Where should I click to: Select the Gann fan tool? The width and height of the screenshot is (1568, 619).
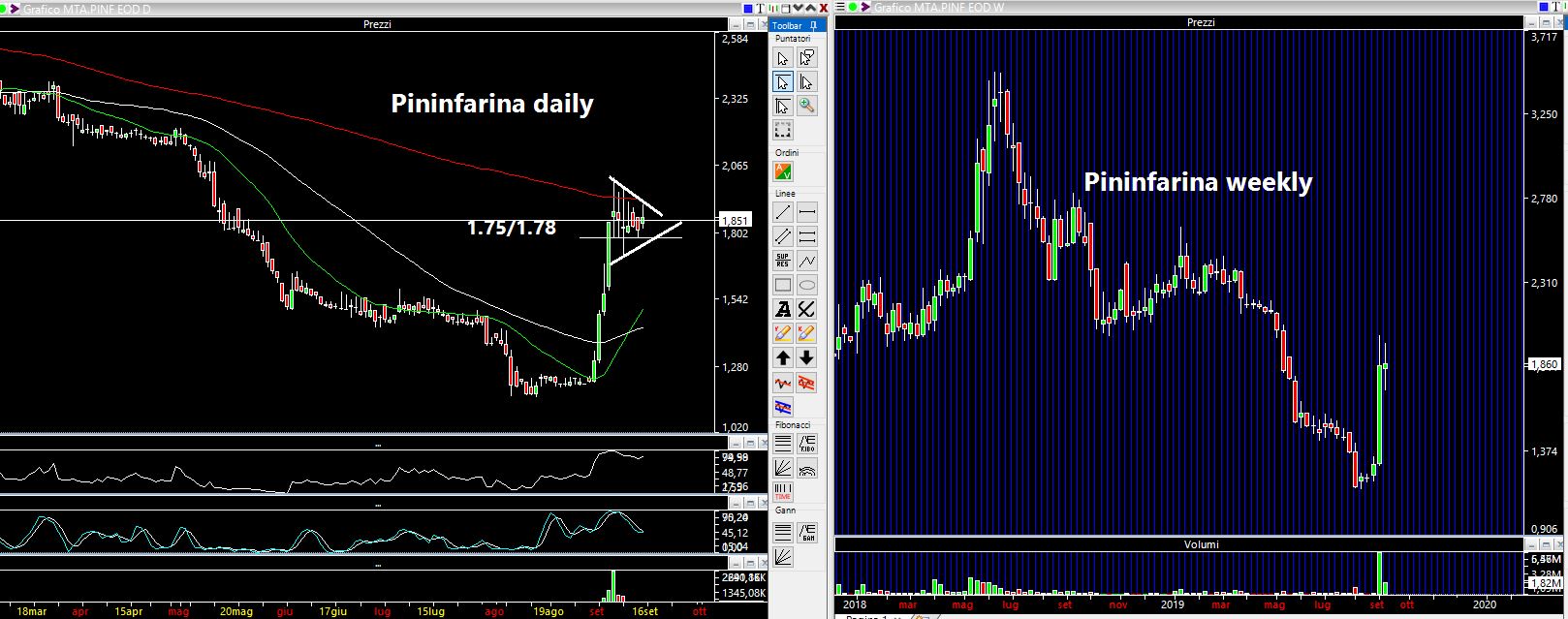pyautogui.click(x=783, y=556)
